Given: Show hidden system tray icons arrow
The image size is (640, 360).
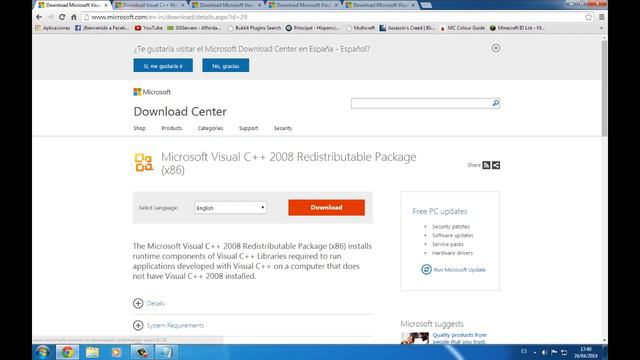Looking at the screenshot, I should pyautogui.click(x=535, y=352).
